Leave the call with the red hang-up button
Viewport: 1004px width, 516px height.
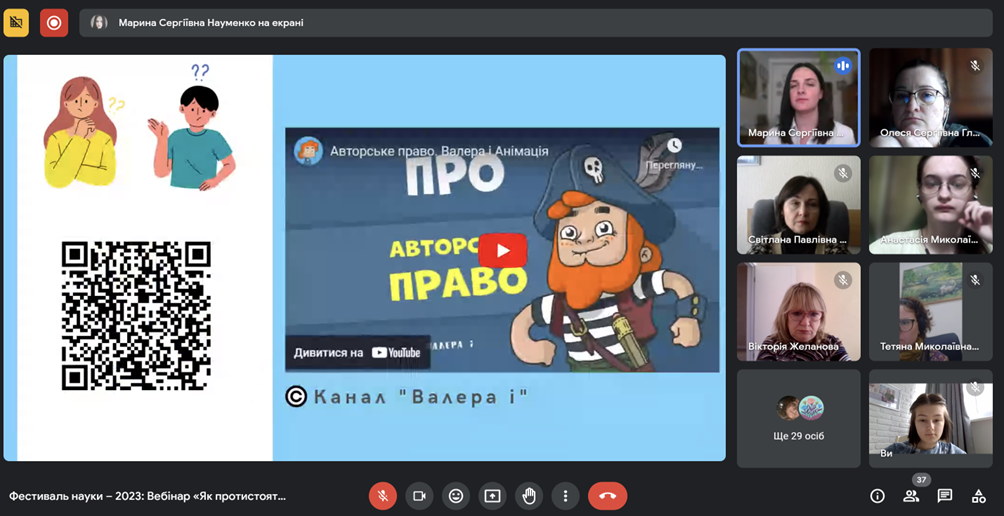pyautogui.click(x=607, y=495)
